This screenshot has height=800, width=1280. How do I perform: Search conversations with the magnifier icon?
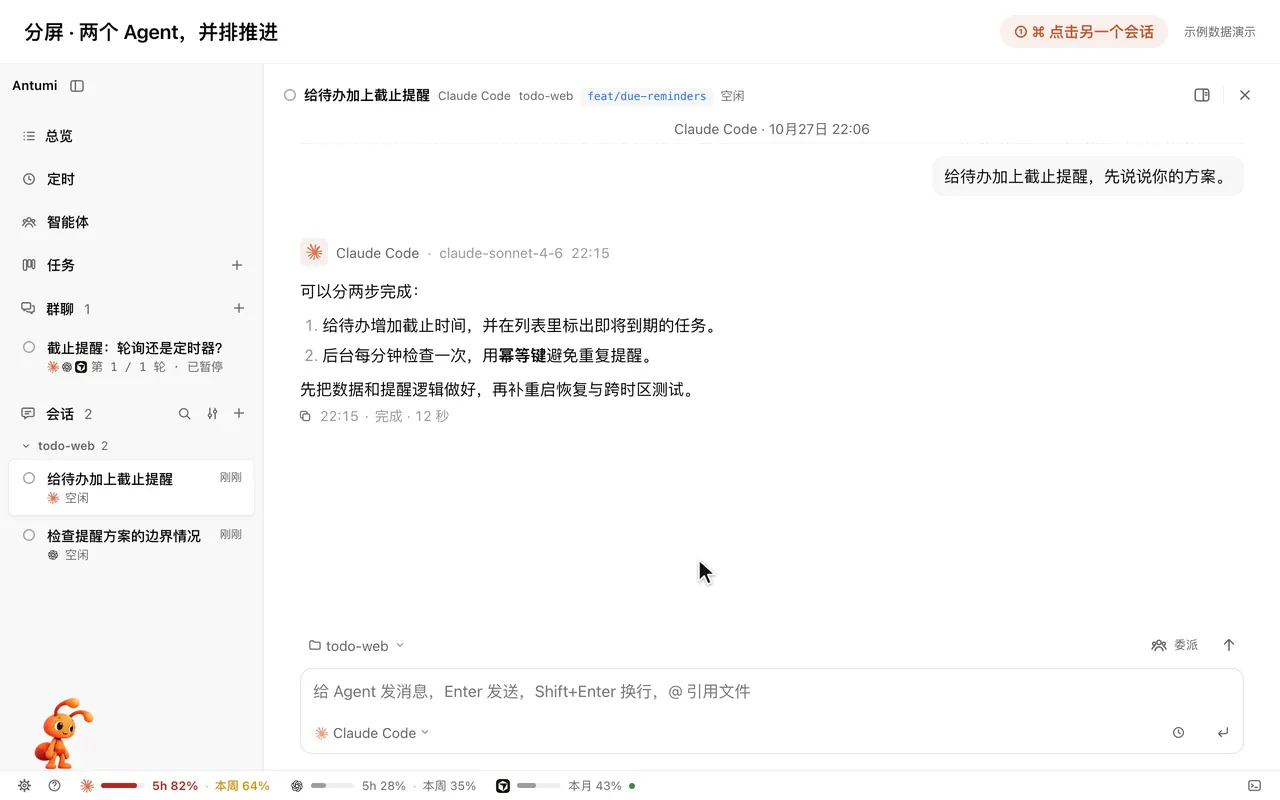point(184,414)
